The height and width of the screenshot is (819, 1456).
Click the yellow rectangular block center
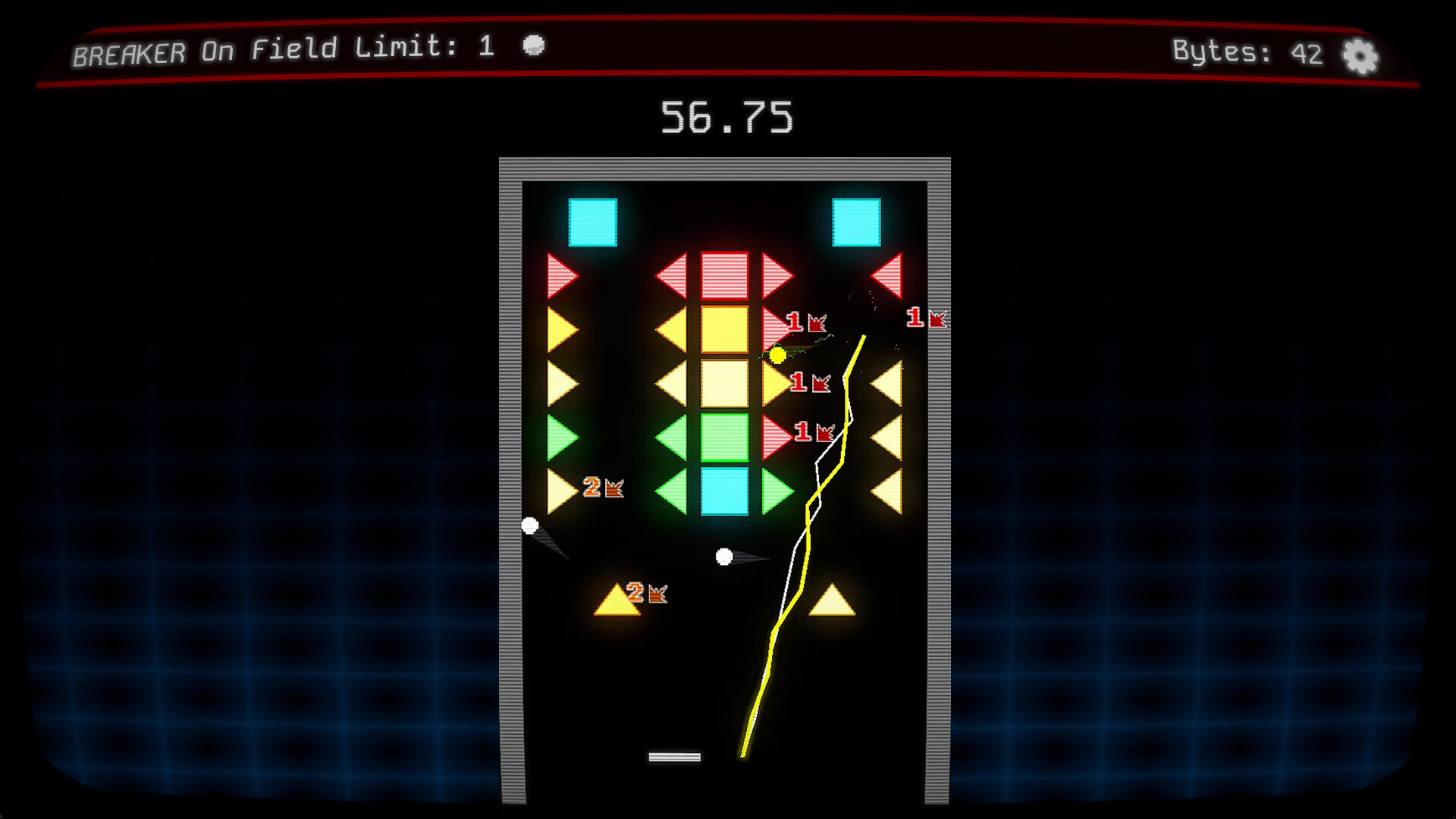[723, 329]
